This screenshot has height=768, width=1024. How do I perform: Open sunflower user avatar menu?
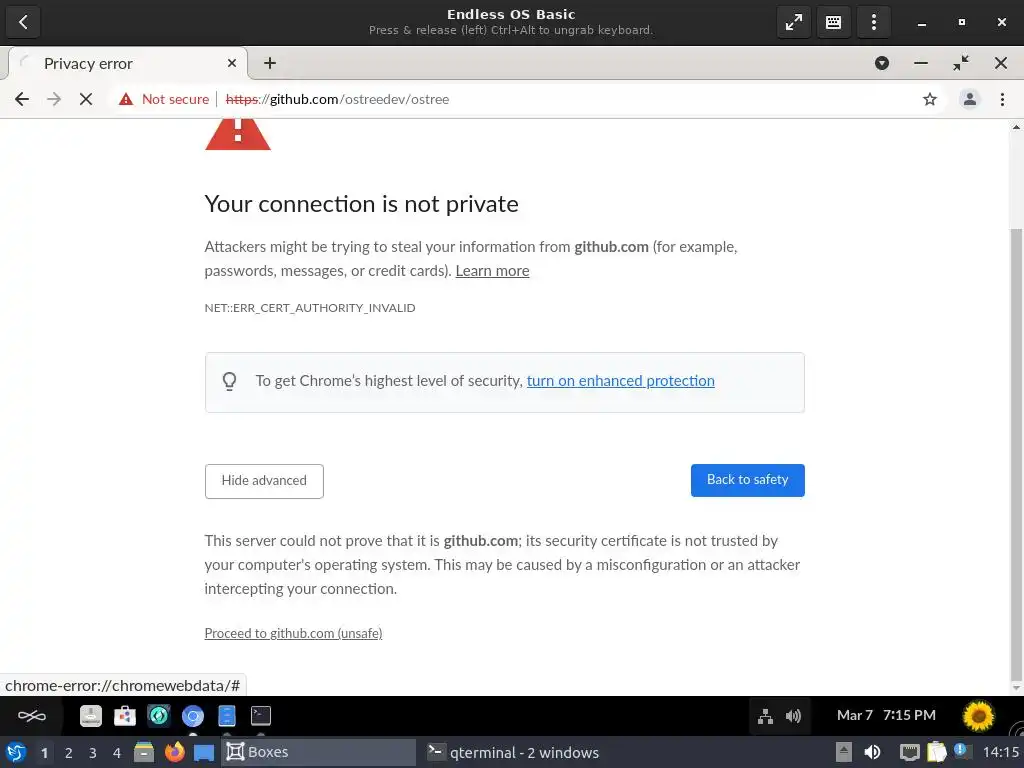(978, 716)
